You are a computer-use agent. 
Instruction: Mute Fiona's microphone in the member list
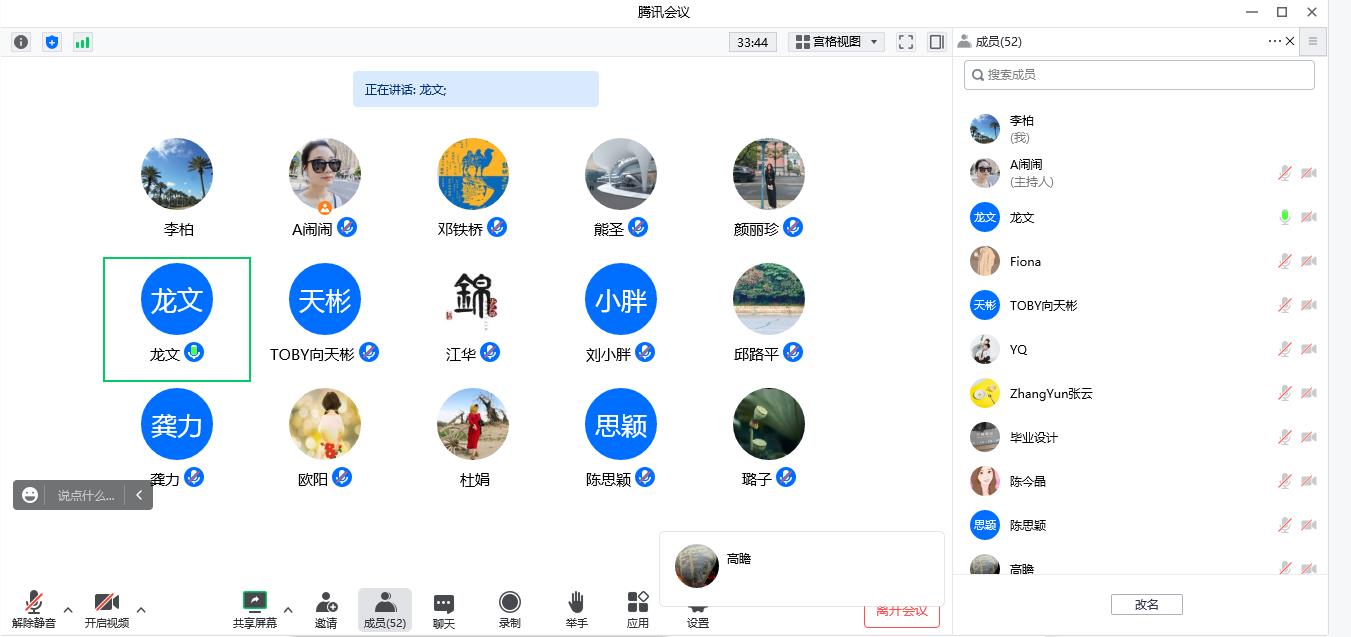pos(1283,261)
